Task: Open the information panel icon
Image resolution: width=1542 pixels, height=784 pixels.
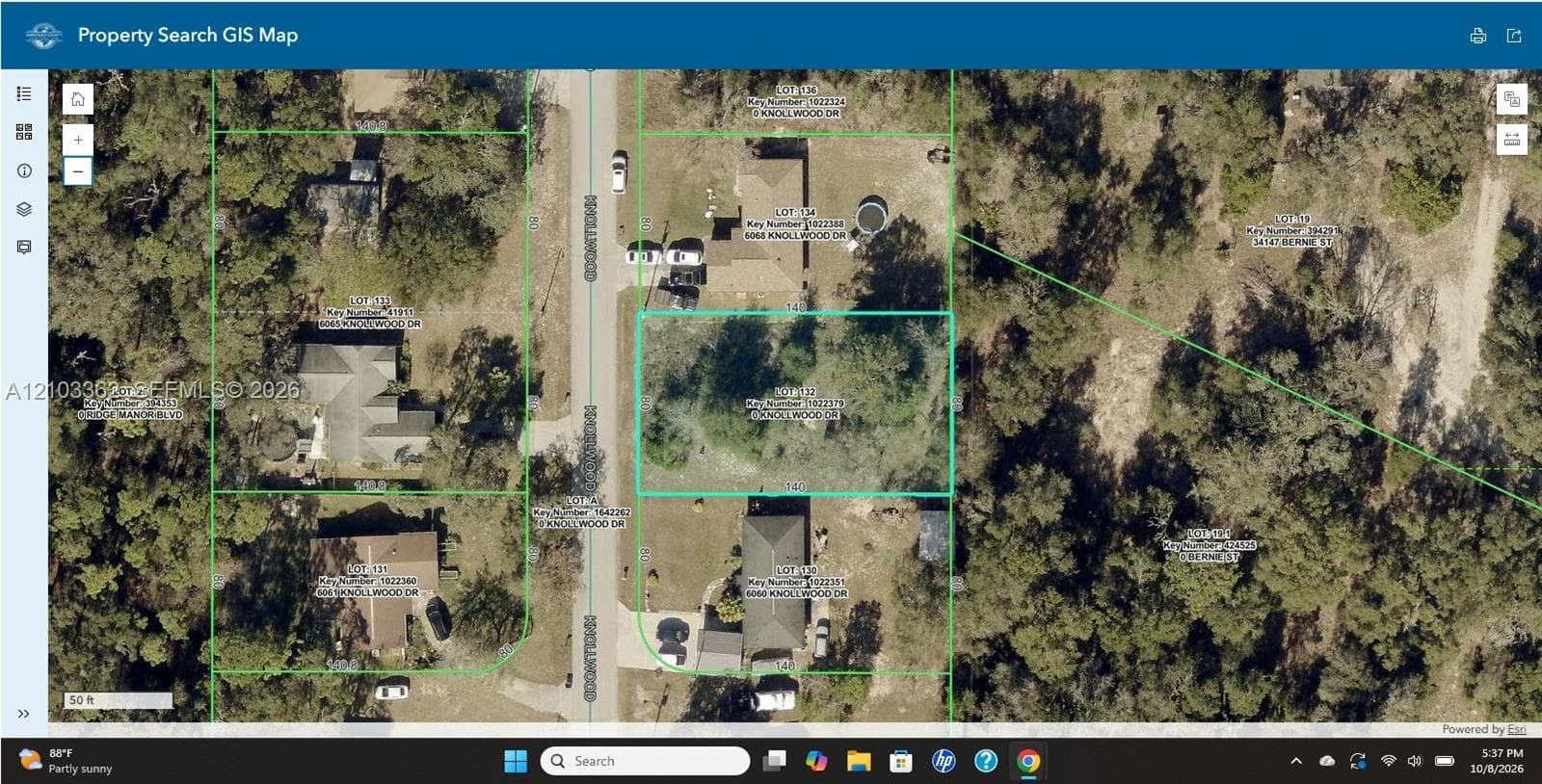Action: 24,170
